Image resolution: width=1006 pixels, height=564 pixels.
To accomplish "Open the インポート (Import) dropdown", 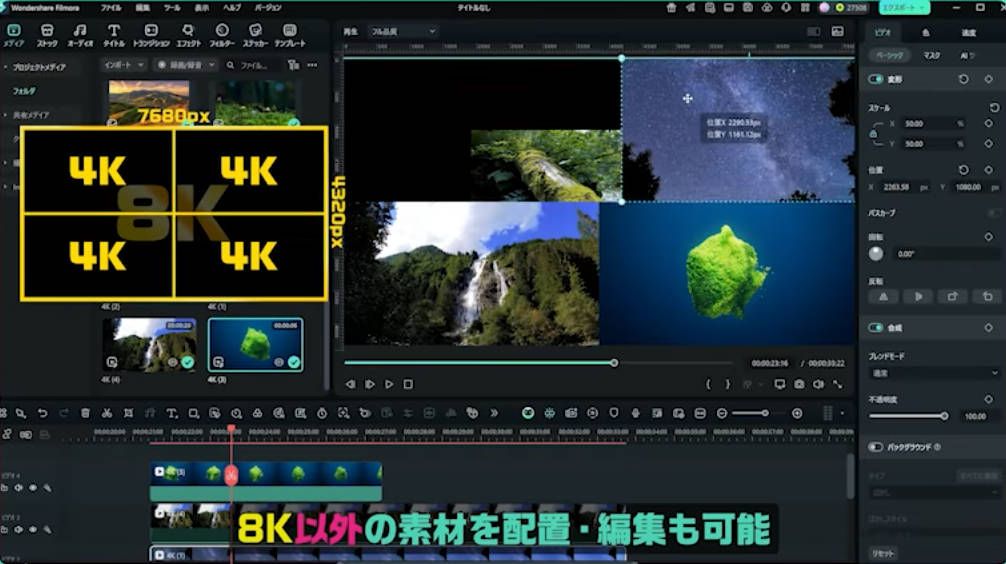I will click(124, 65).
